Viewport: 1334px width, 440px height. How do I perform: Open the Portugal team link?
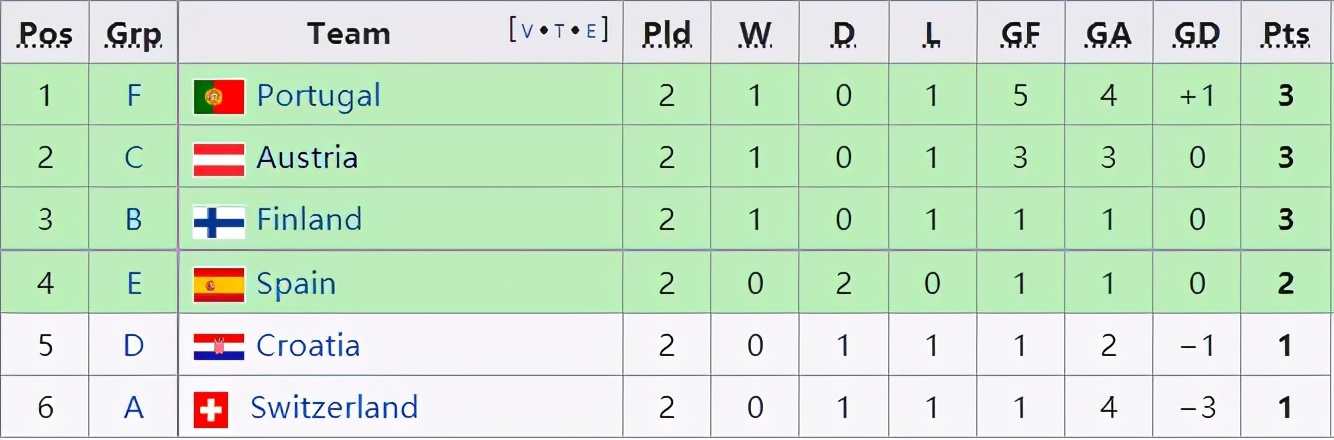[318, 96]
